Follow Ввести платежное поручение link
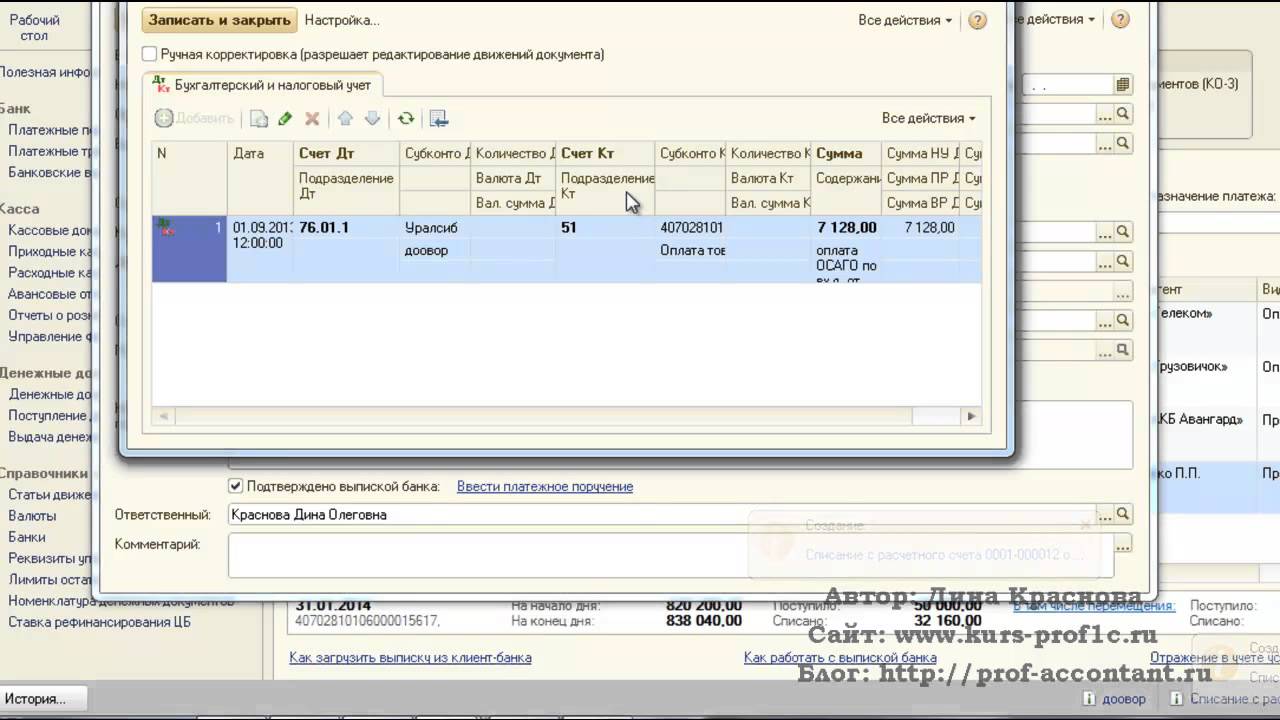The height and width of the screenshot is (720, 1280). pyautogui.click(x=545, y=486)
